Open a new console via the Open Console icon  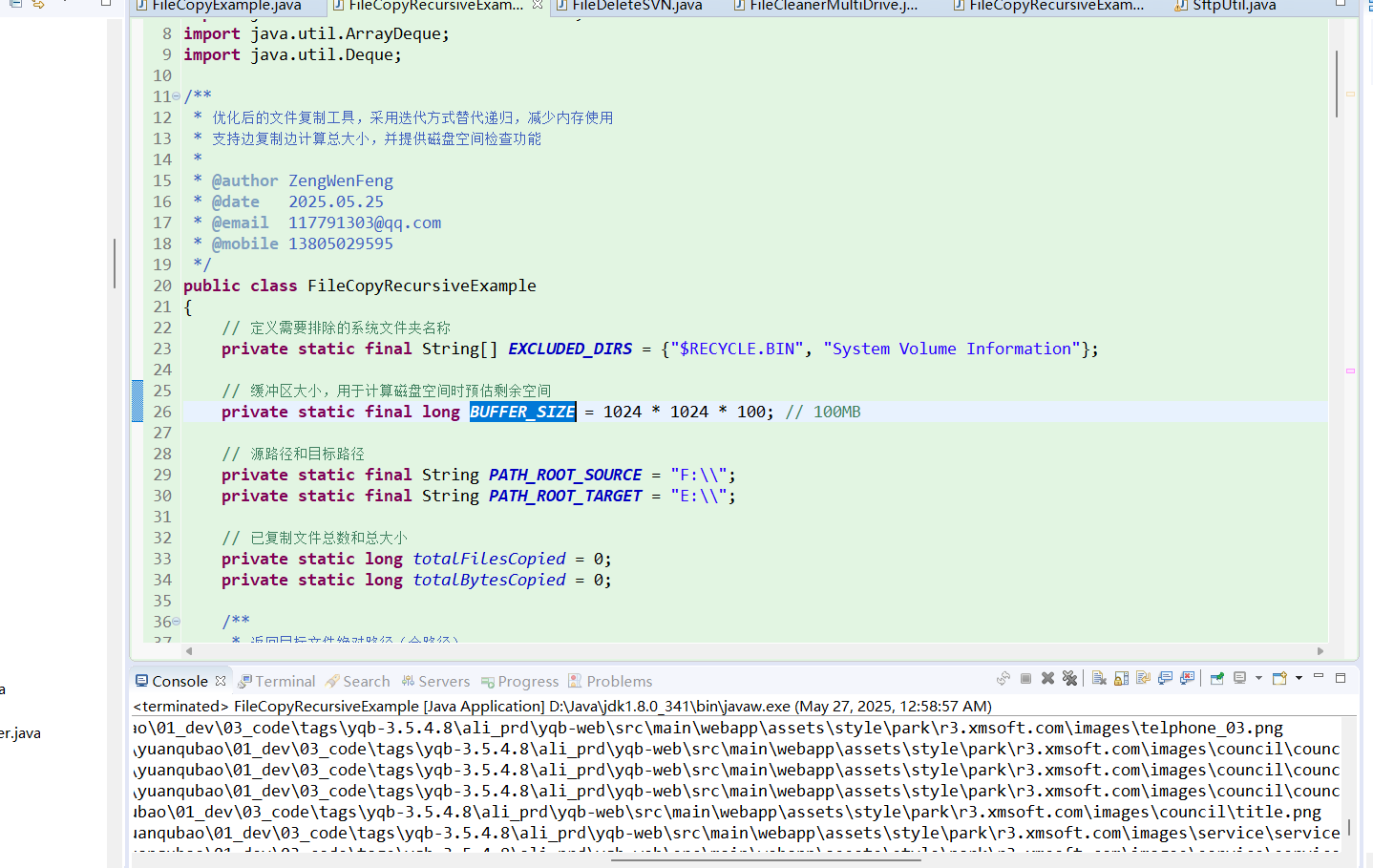1279,678
